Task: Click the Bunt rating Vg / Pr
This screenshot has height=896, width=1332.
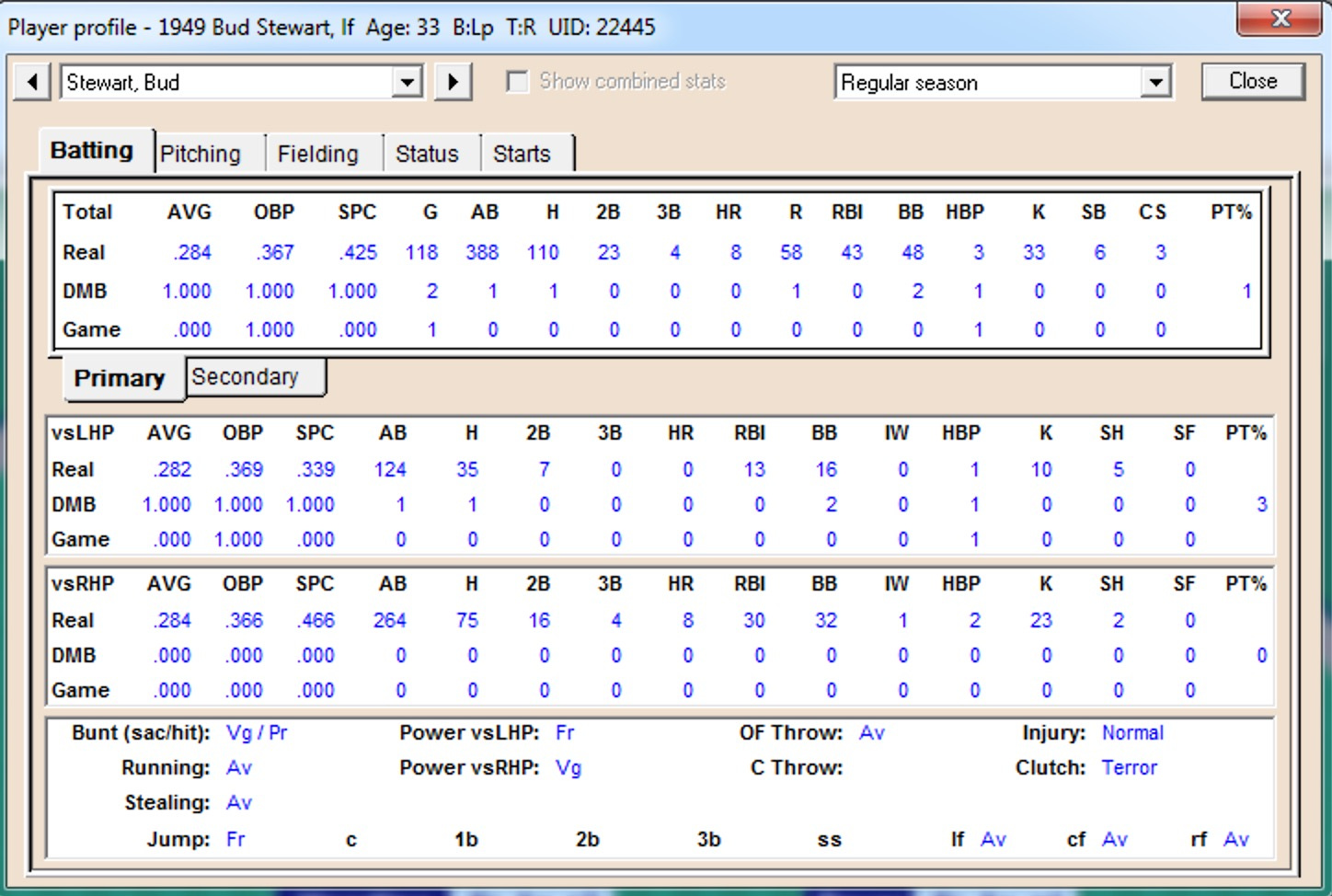Action: [257, 732]
